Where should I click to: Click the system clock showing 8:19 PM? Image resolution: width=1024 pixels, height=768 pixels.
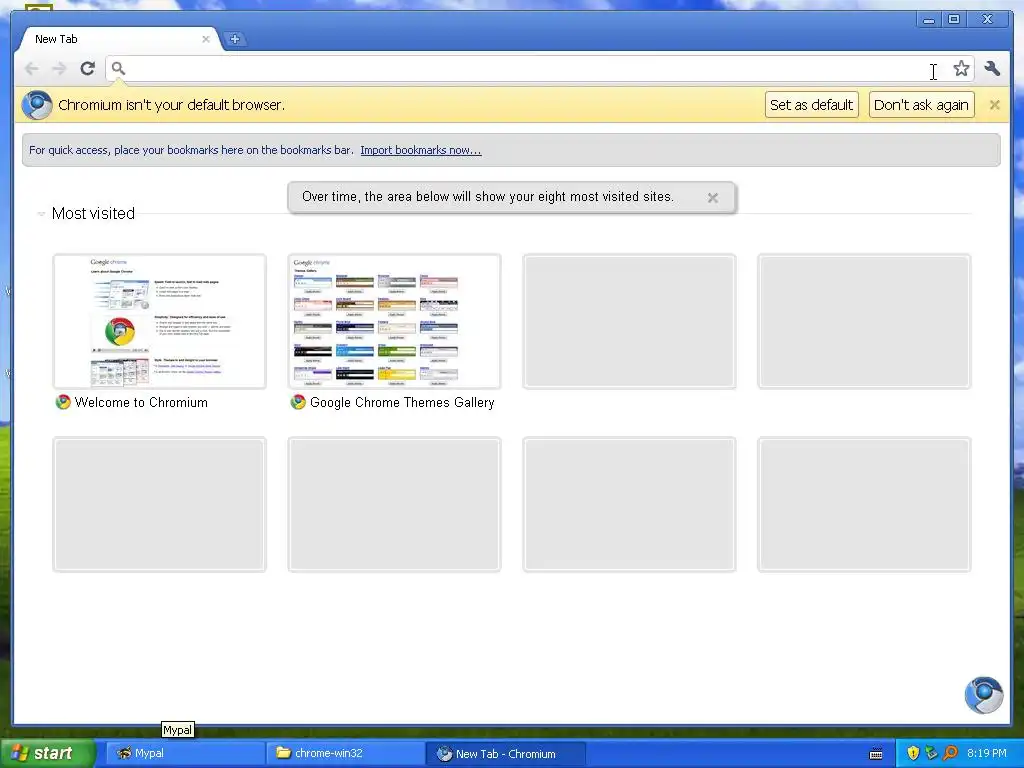987,753
